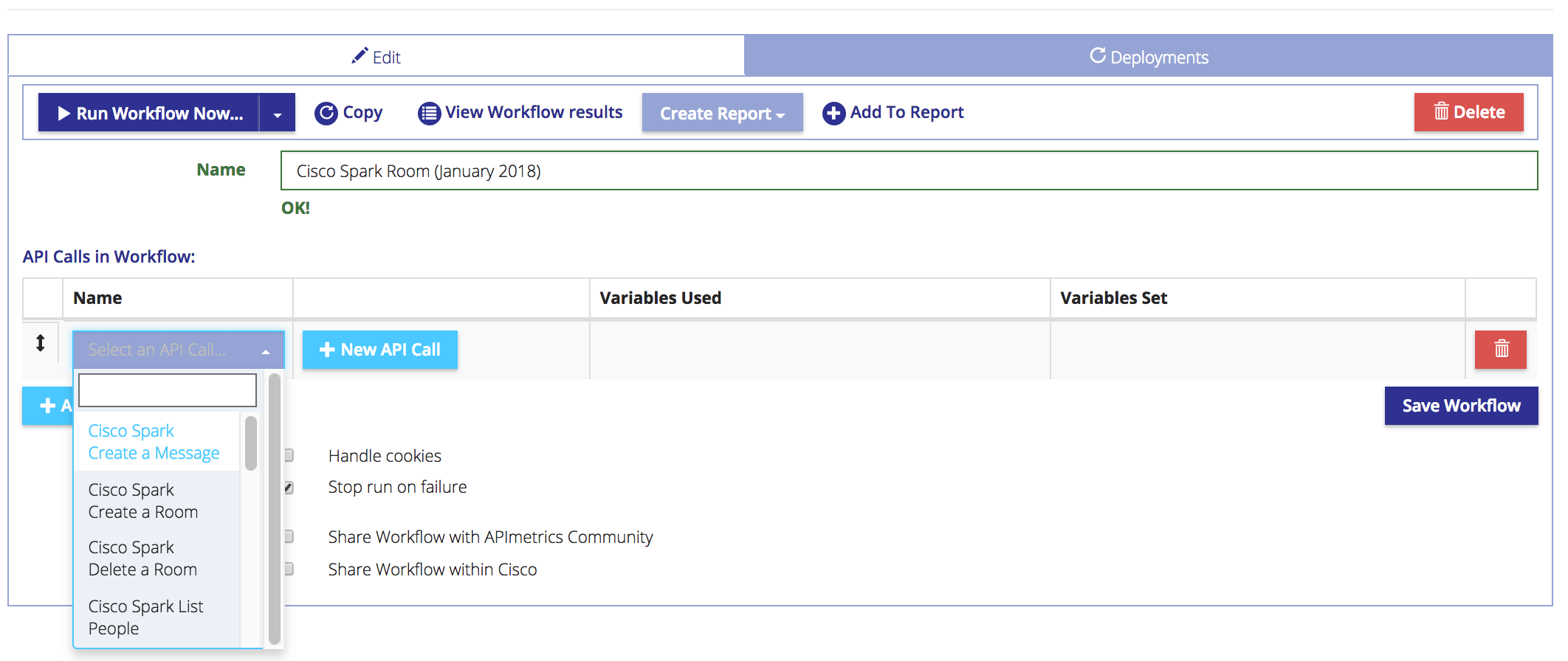Click the workflow Name input field
The height and width of the screenshot is (661, 1568).
pos(909,170)
